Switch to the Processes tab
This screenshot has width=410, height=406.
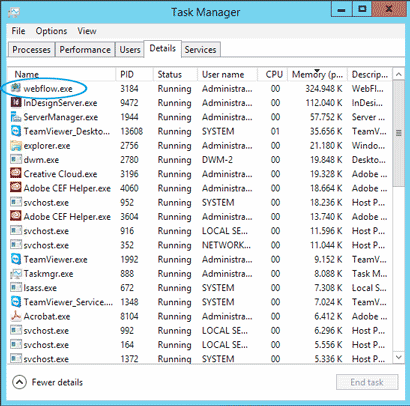pyautogui.click(x=31, y=50)
